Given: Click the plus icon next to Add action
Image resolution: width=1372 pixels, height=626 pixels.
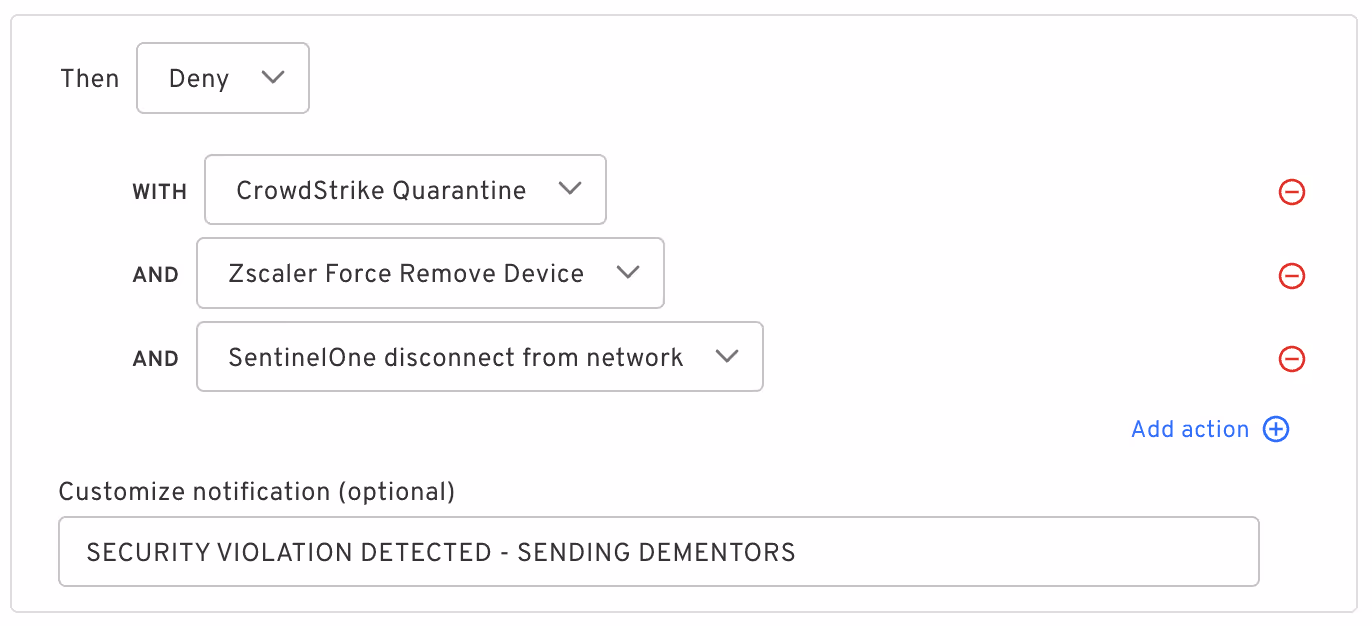Looking at the screenshot, I should coord(1276,429).
